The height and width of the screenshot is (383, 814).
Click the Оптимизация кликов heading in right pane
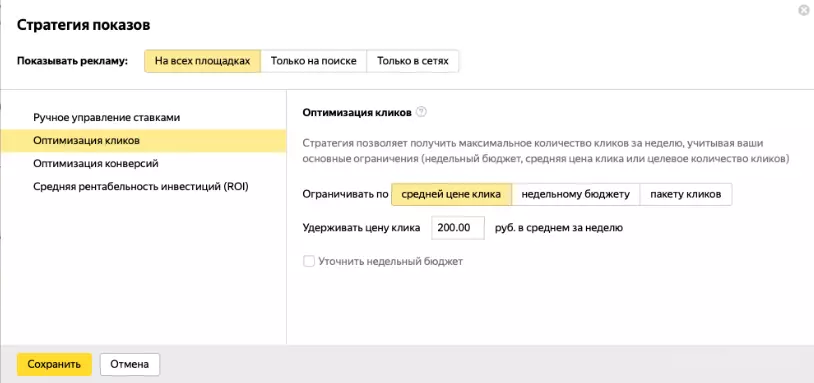[x=357, y=112]
